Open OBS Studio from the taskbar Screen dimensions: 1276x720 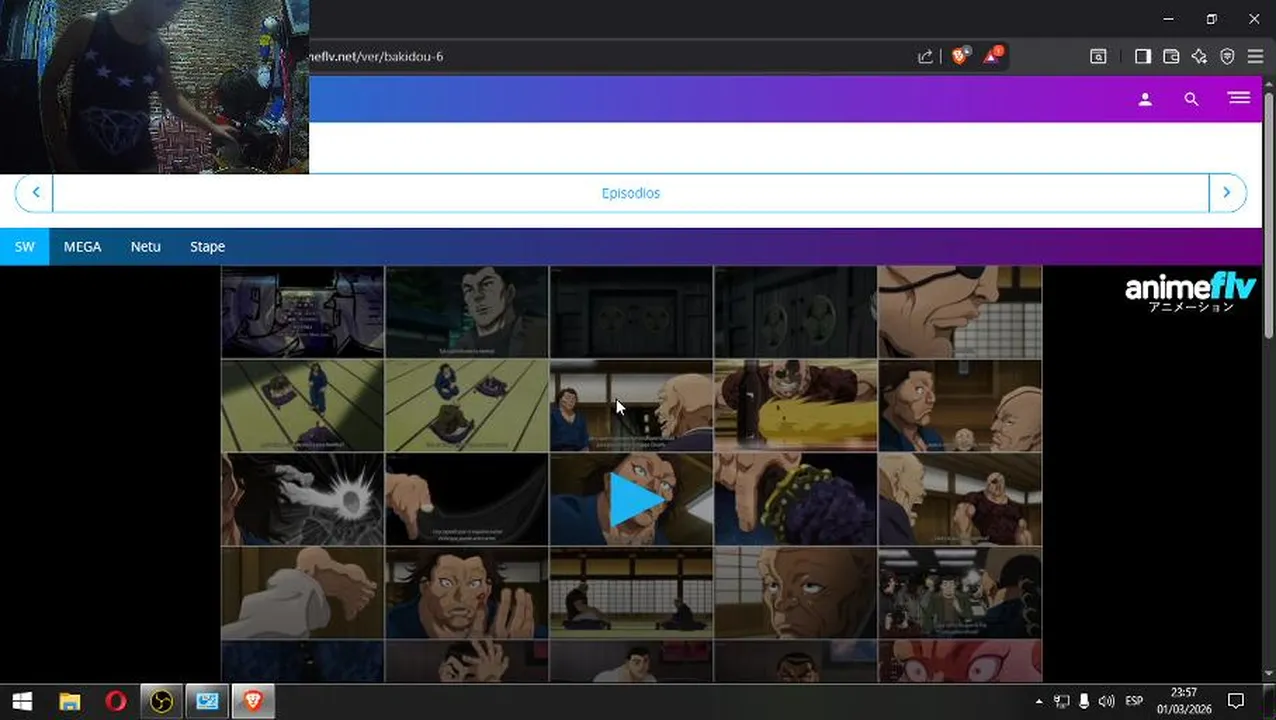click(161, 702)
